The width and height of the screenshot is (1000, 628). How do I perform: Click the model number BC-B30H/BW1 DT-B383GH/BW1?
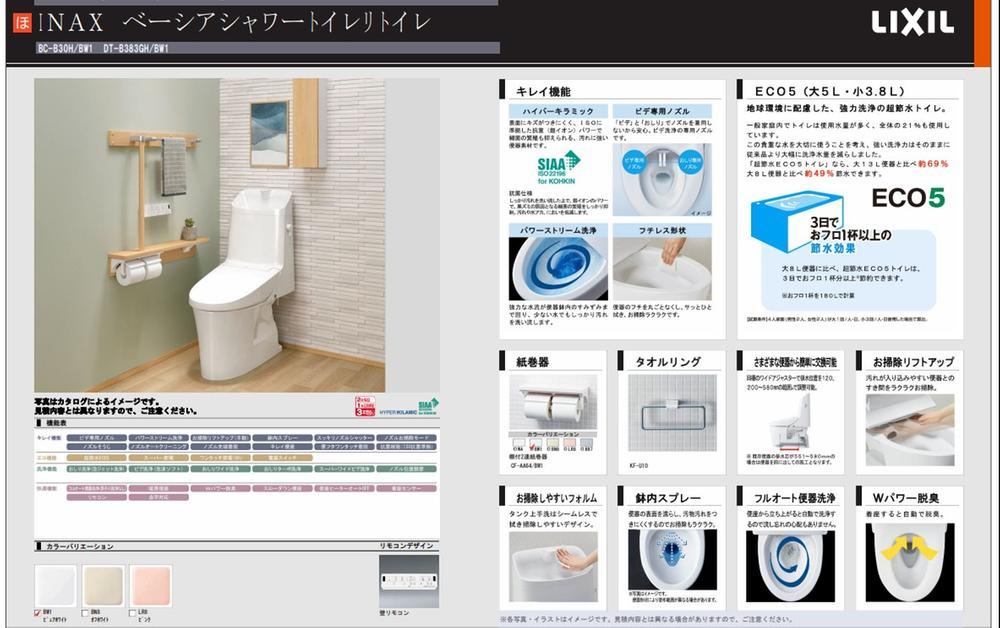tap(103, 48)
